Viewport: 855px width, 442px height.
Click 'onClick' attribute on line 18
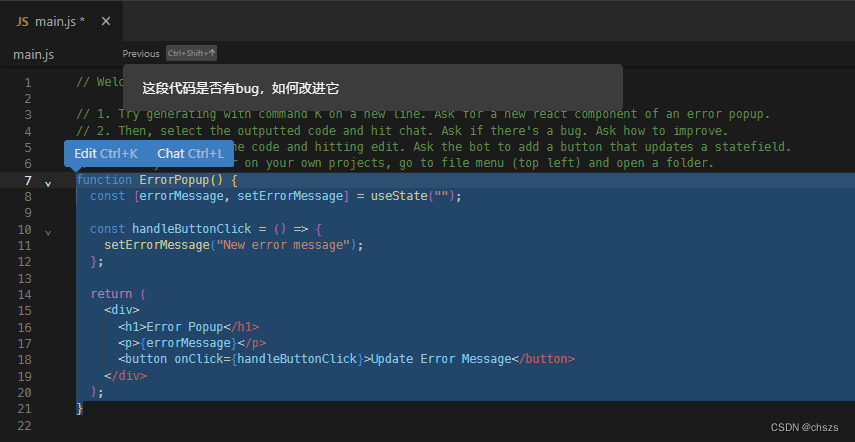point(198,359)
